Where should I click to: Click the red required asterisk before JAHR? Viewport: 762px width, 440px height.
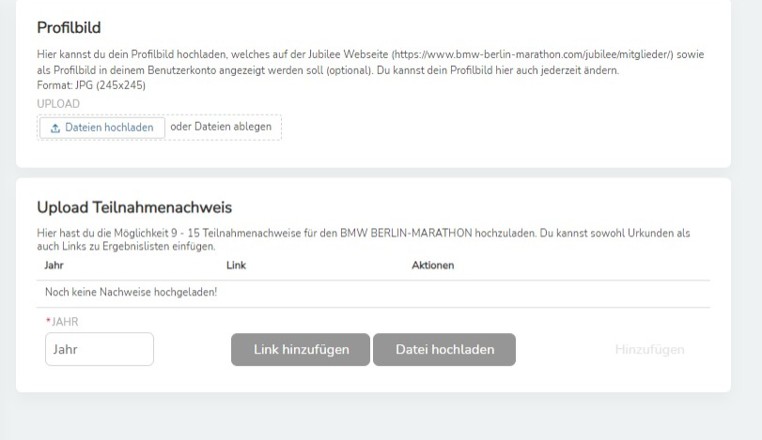point(48,321)
